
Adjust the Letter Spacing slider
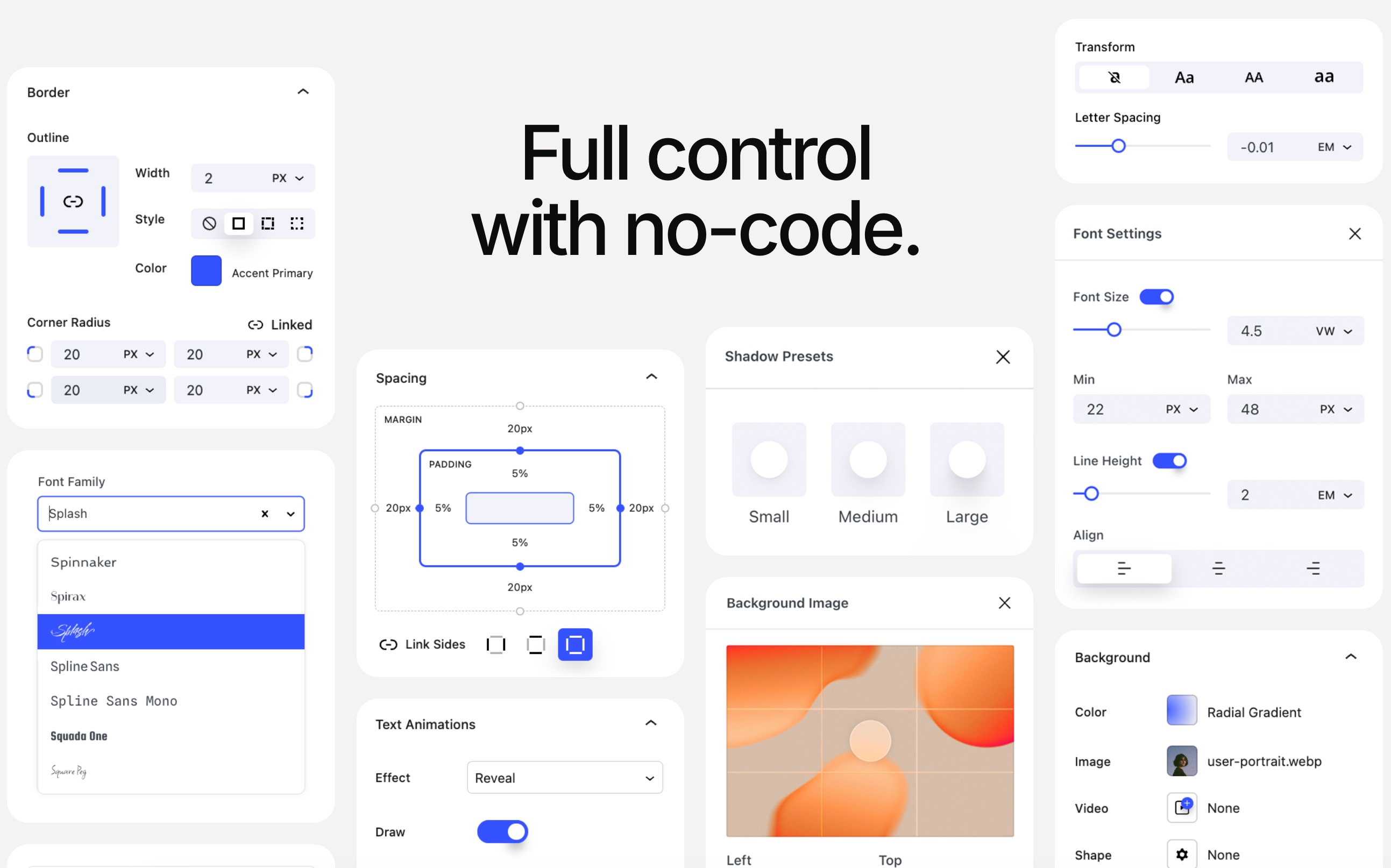tap(1118, 146)
